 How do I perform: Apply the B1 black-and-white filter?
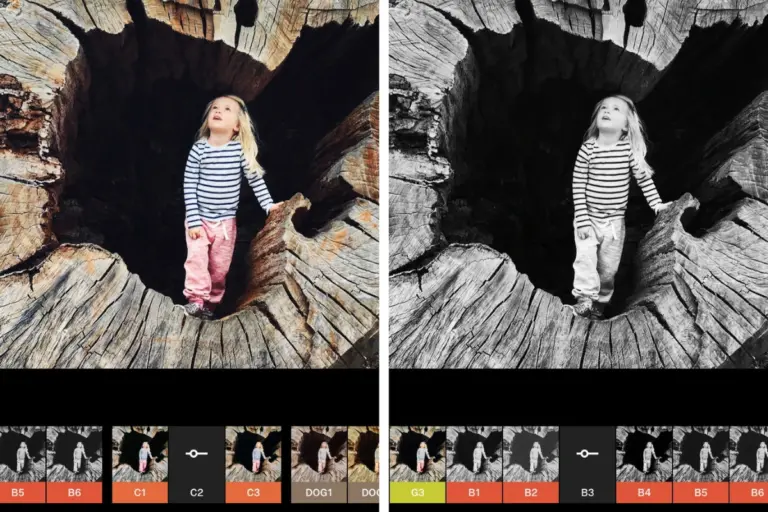tap(474, 464)
